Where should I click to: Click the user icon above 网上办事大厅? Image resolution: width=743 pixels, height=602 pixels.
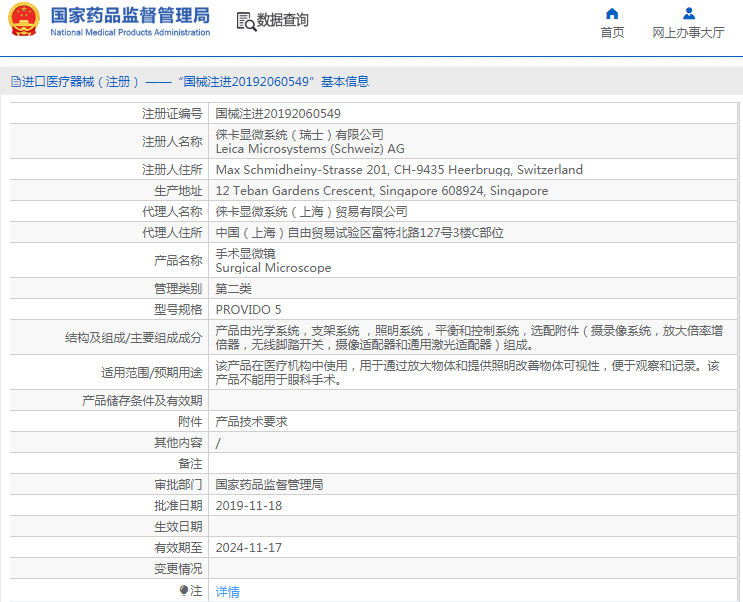pos(689,13)
